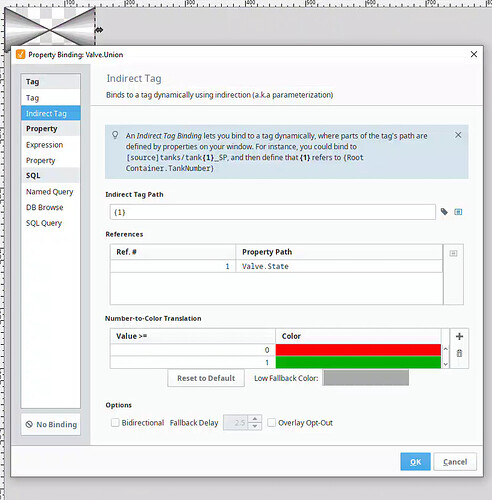Click the color table's scroll-down arrow
Screen dimensions: 492x500
(x=446, y=364)
